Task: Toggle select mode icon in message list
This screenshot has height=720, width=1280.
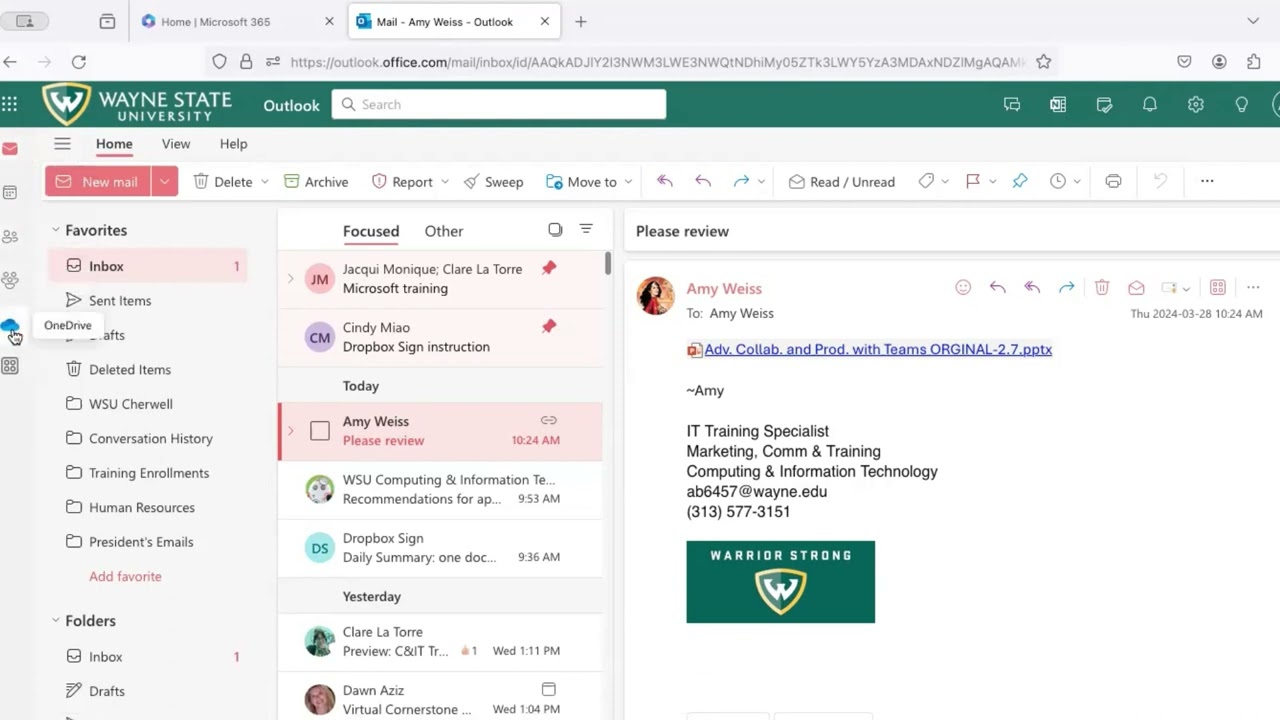Action: (x=555, y=229)
